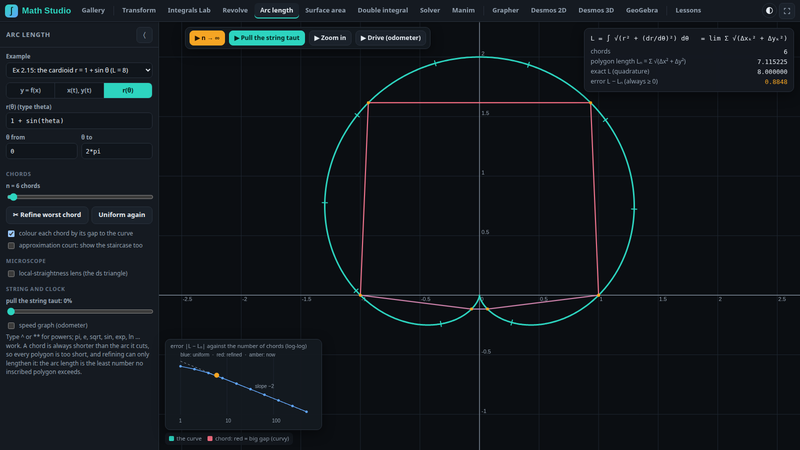
Task: Open the GeoGebra tab
Action: pos(642,10)
